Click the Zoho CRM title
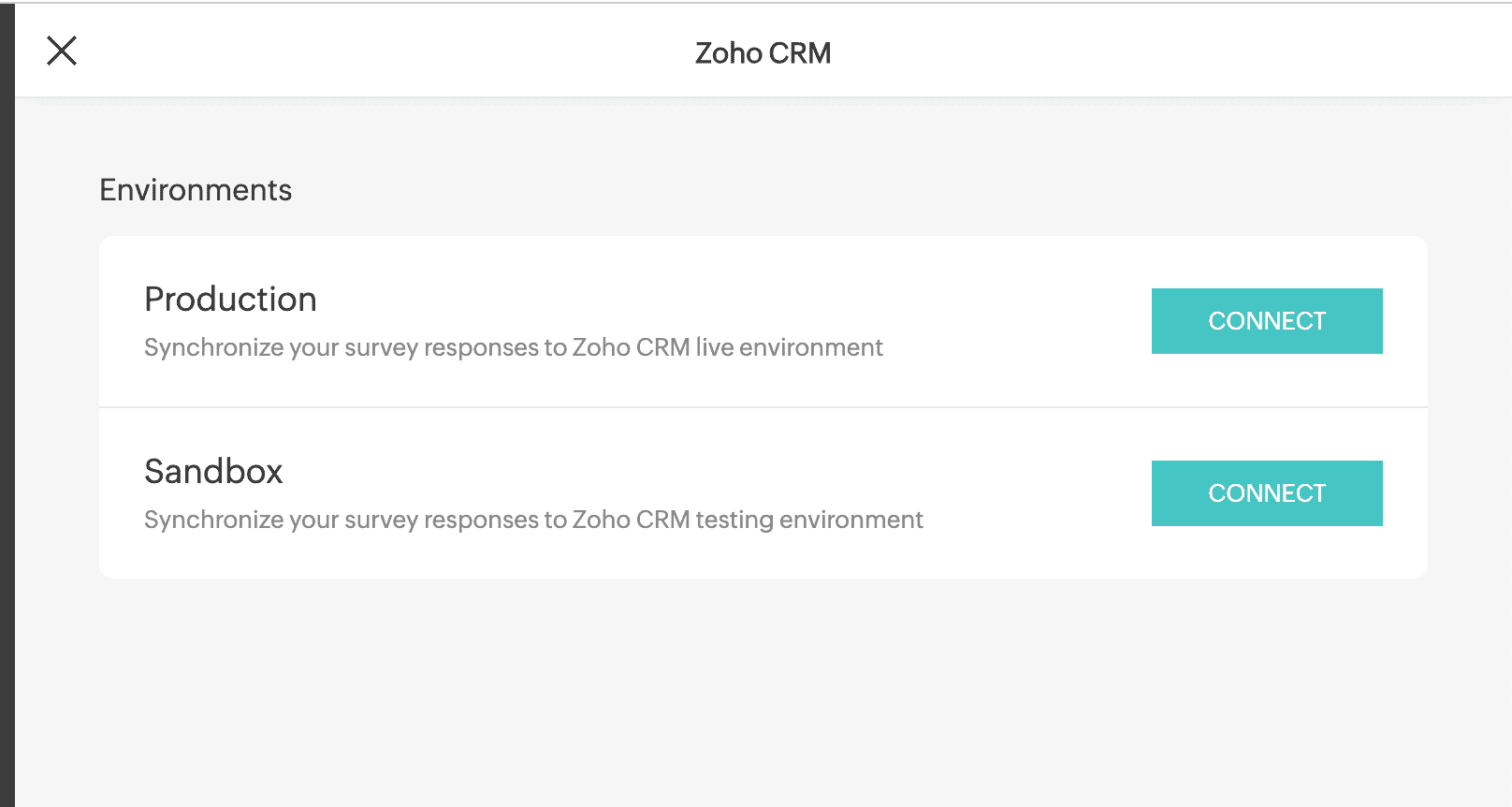The image size is (1512, 807). (763, 53)
